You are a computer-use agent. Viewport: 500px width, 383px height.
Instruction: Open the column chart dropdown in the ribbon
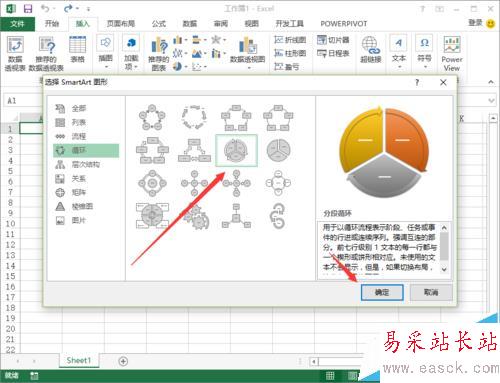pyautogui.click(x=180, y=40)
